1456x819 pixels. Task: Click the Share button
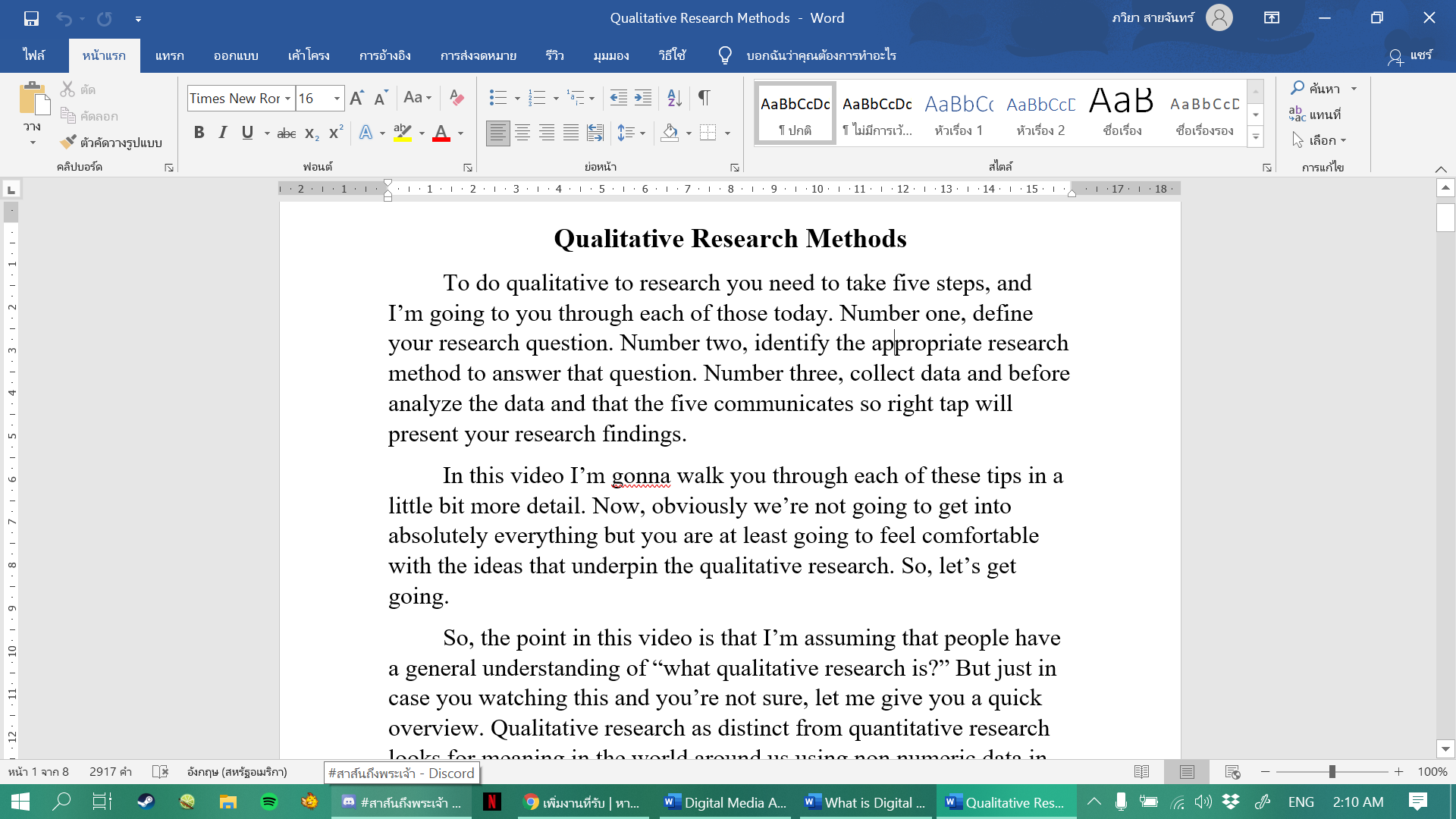pyautogui.click(x=1410, y=55)
